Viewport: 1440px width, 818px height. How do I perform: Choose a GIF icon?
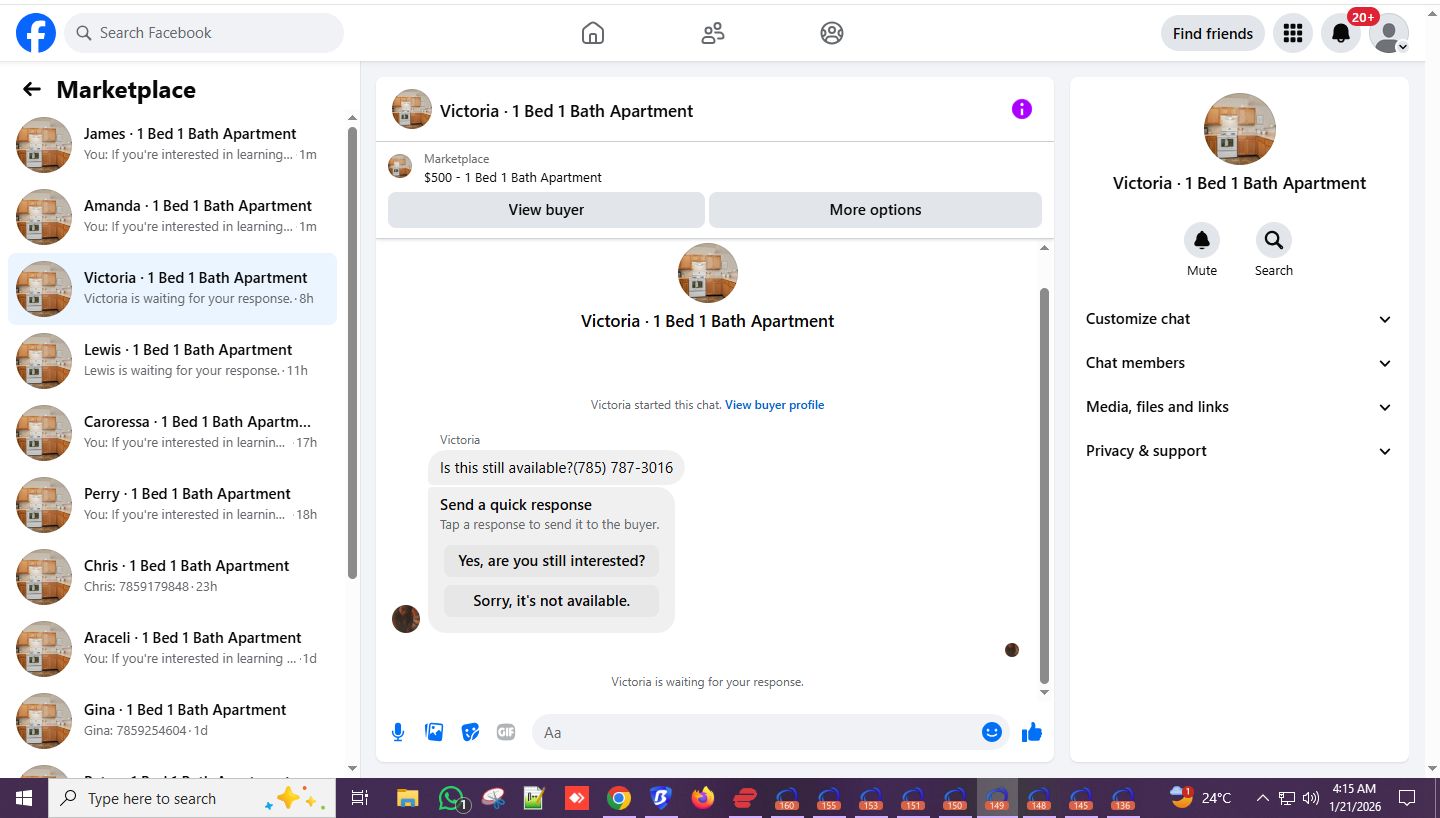[x=506, y=732]
